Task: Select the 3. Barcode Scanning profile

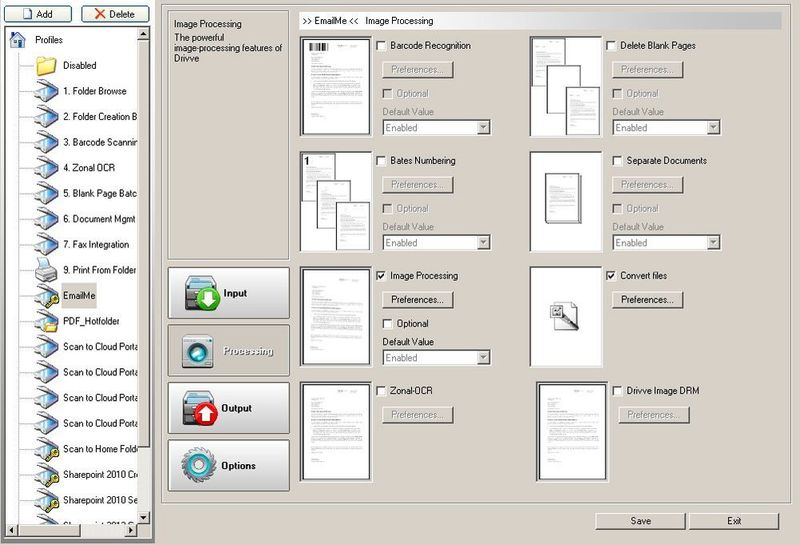Action: point(99,142)
